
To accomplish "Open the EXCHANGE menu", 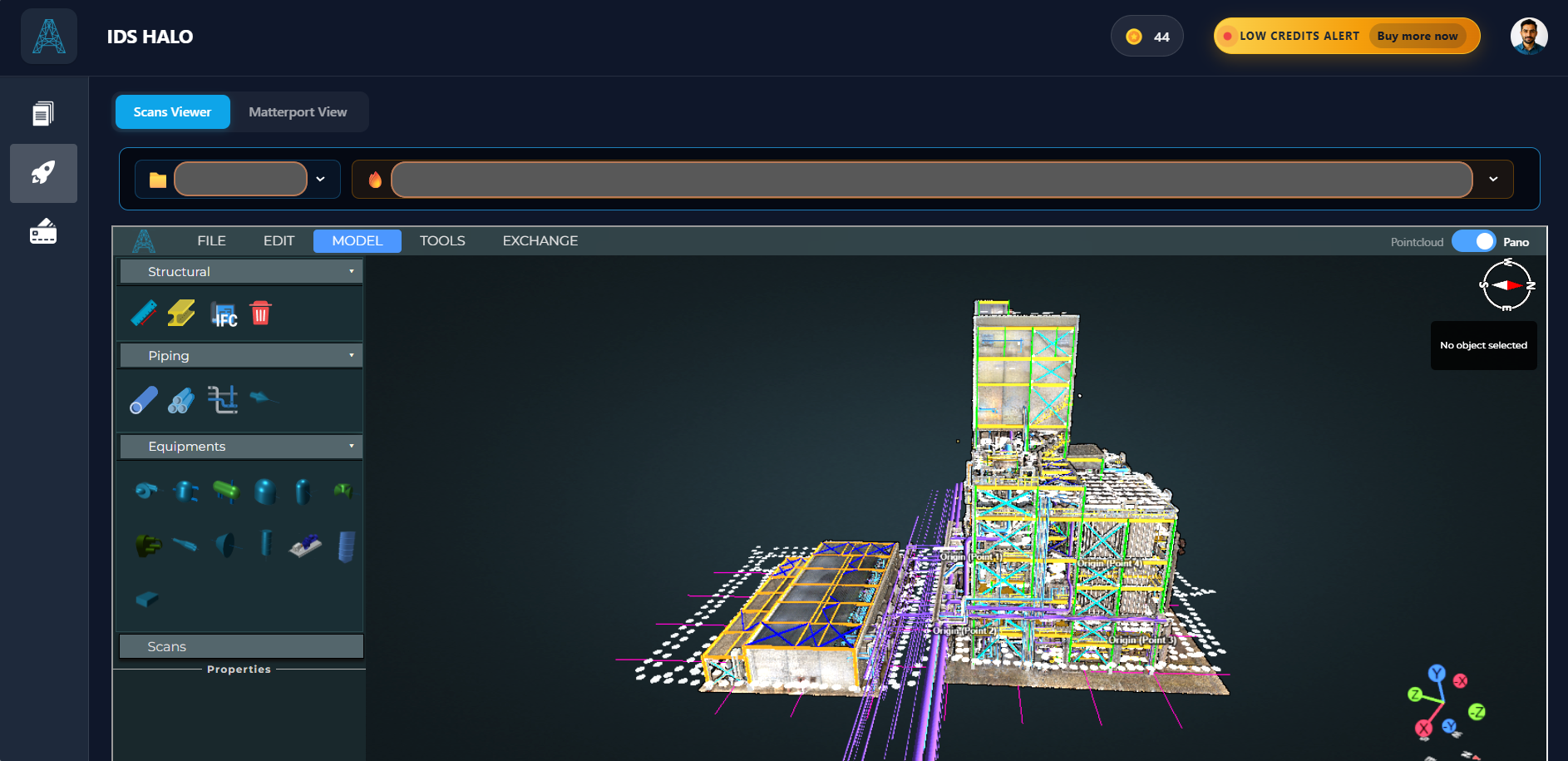I will coord(540,240).
